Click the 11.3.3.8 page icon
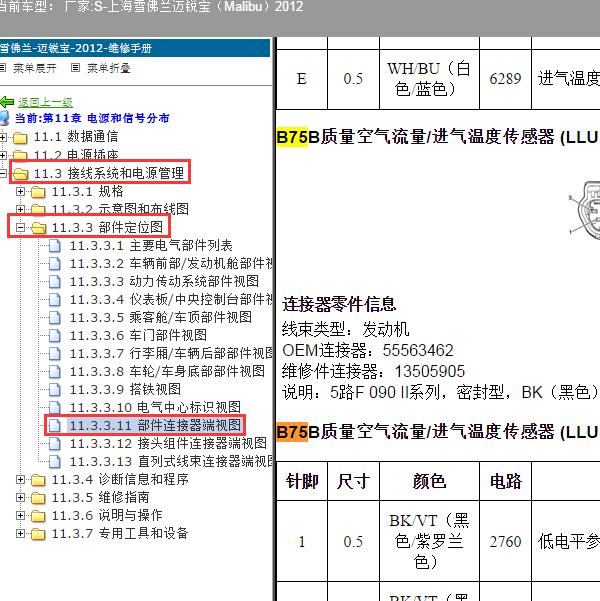 (x=55, y=371)
